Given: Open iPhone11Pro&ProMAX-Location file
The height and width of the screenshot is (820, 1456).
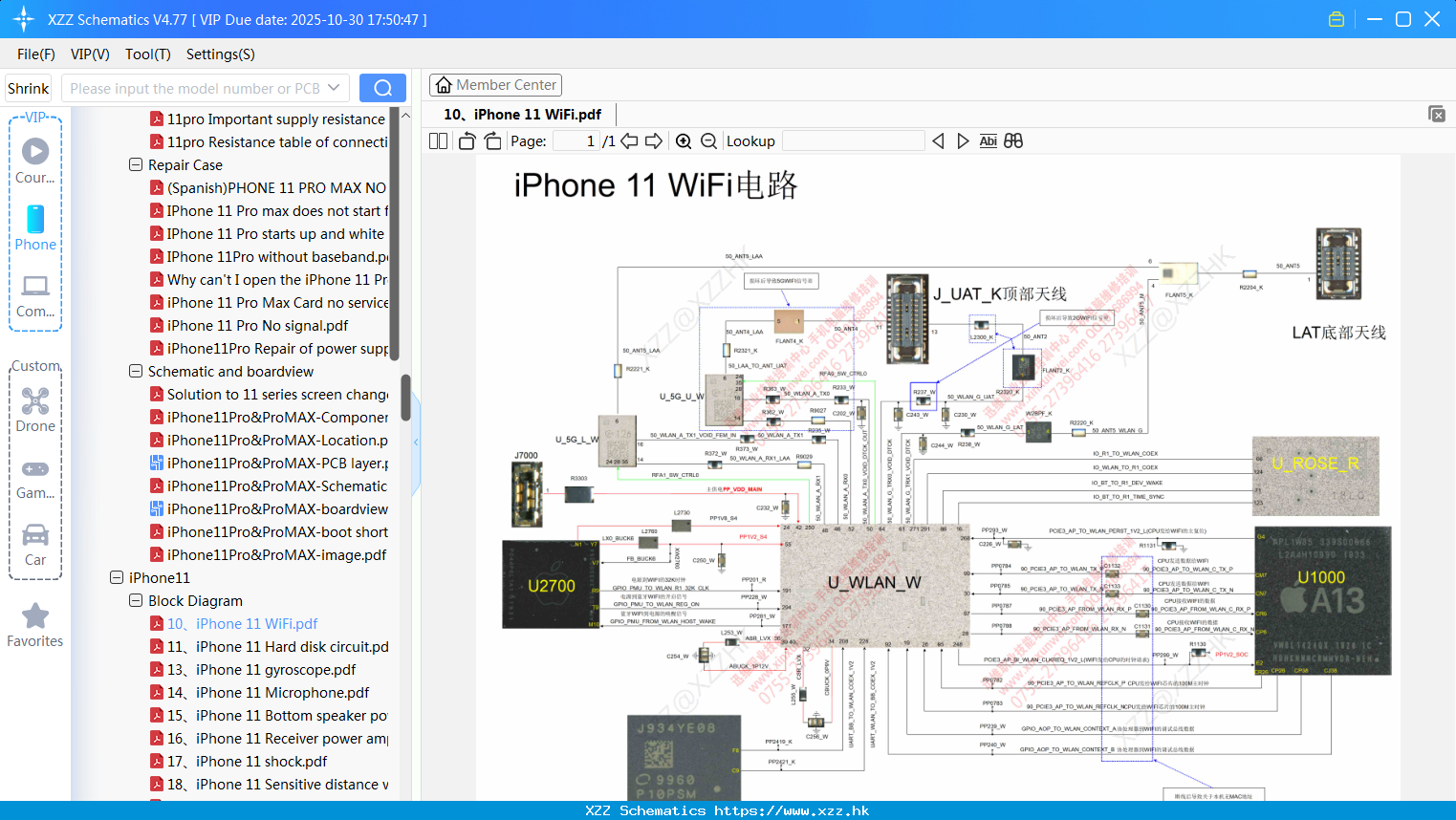Looking at the screenshot, I should 269,441.
